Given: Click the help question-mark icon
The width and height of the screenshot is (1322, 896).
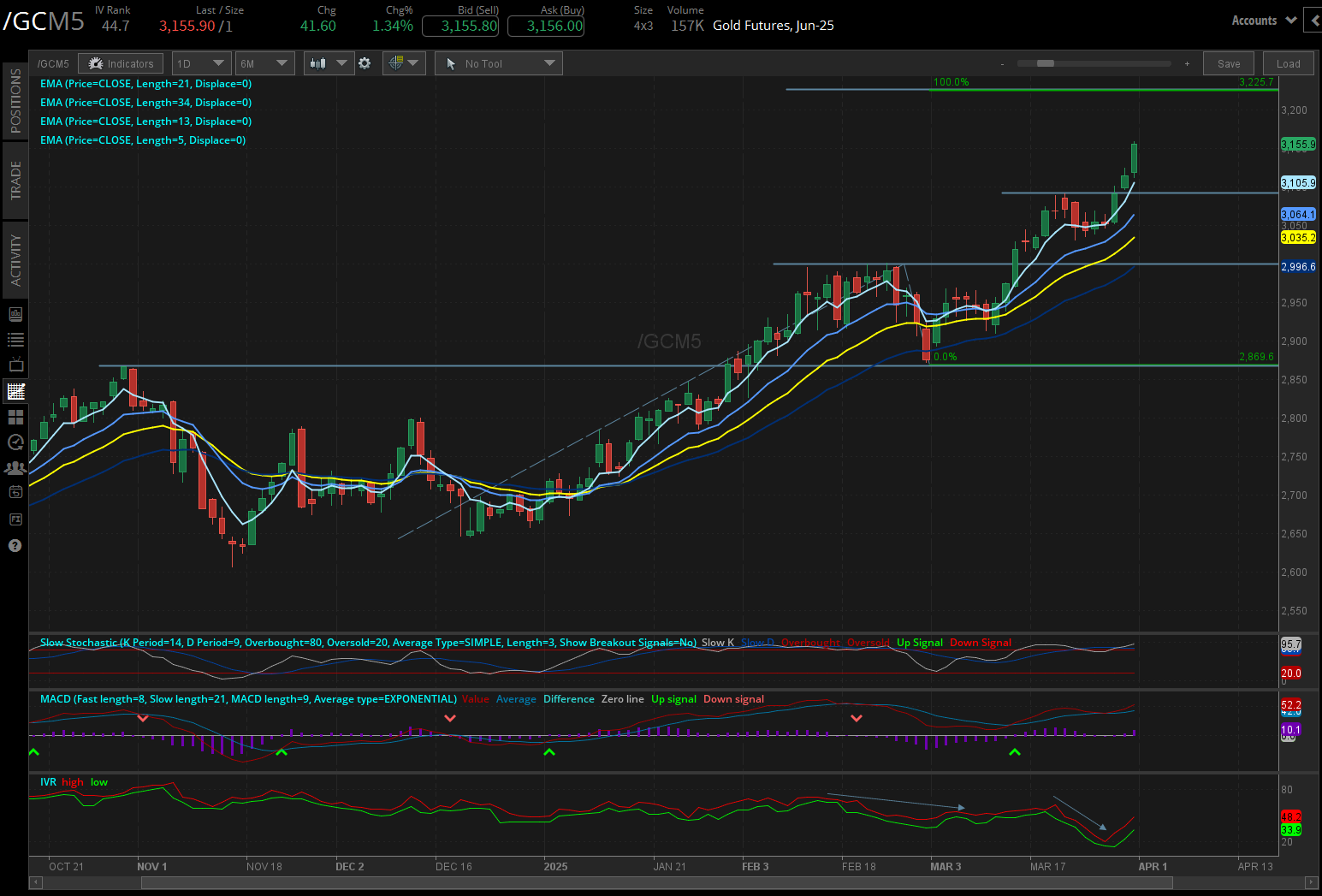Looking at the screenshot, I should click(15, 545).
